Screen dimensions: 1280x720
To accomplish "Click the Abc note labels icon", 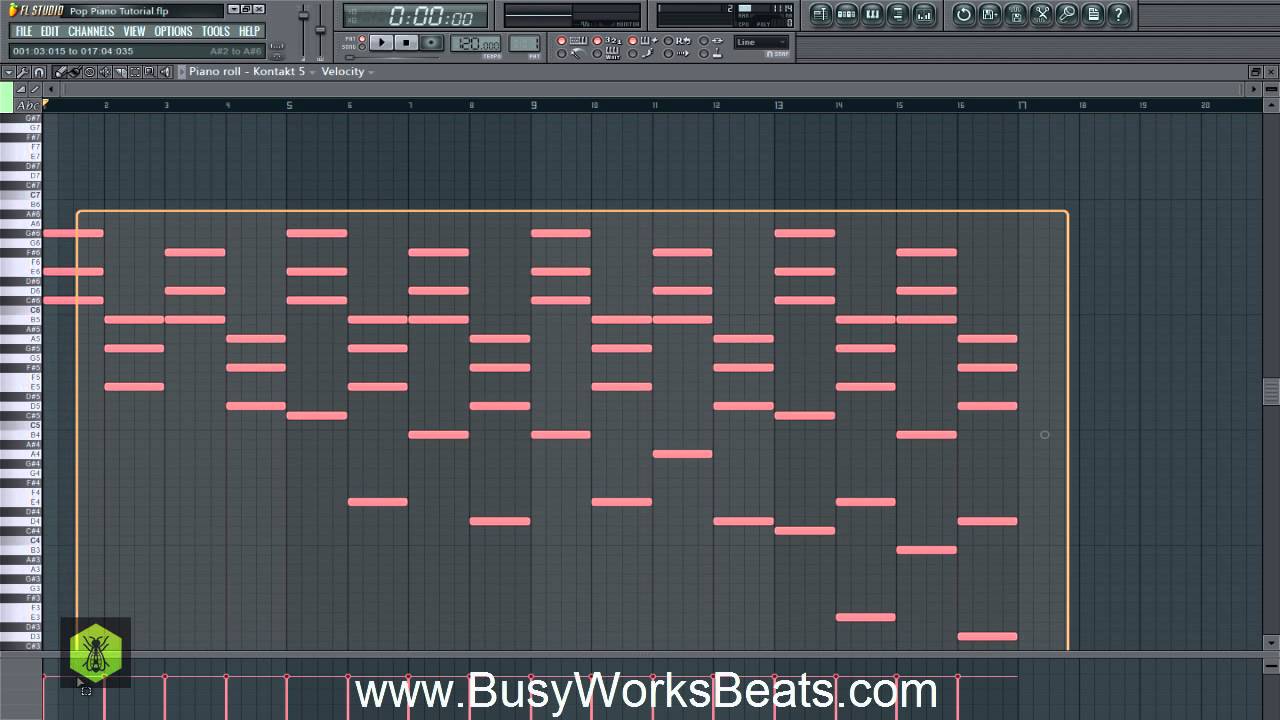I will coord(28,106).
